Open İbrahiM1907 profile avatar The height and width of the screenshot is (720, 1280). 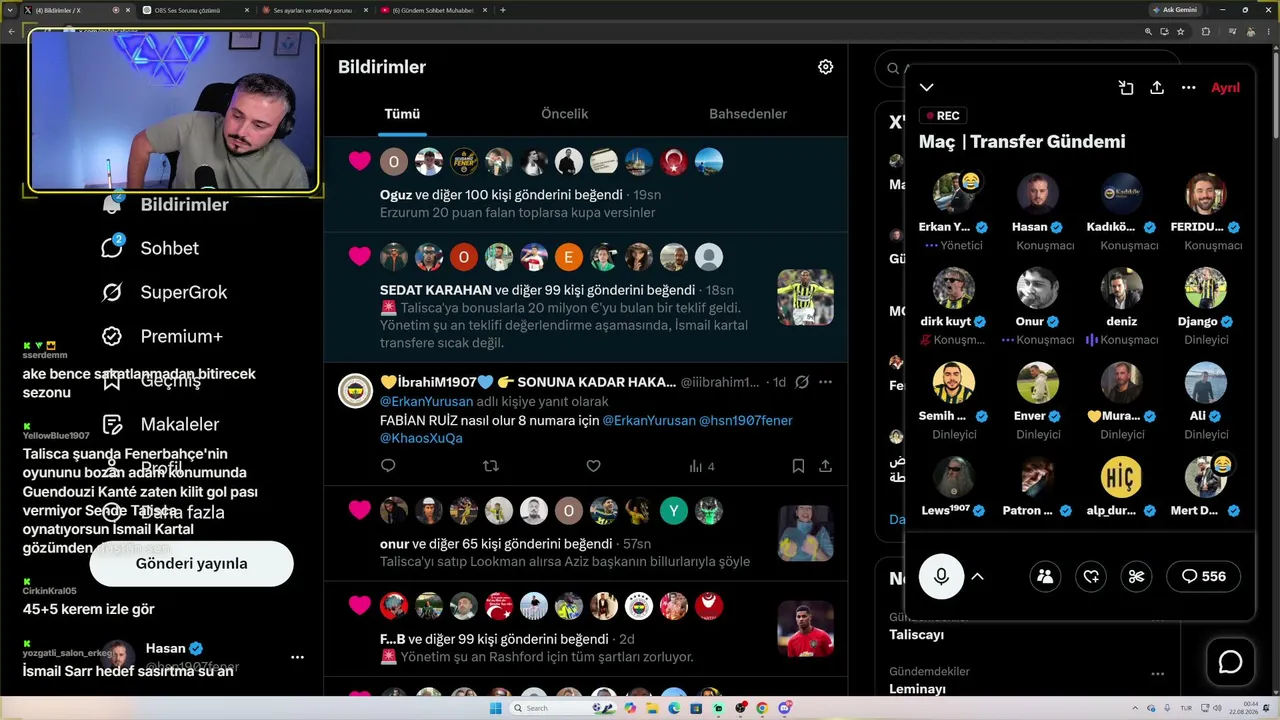coord(356,391)
